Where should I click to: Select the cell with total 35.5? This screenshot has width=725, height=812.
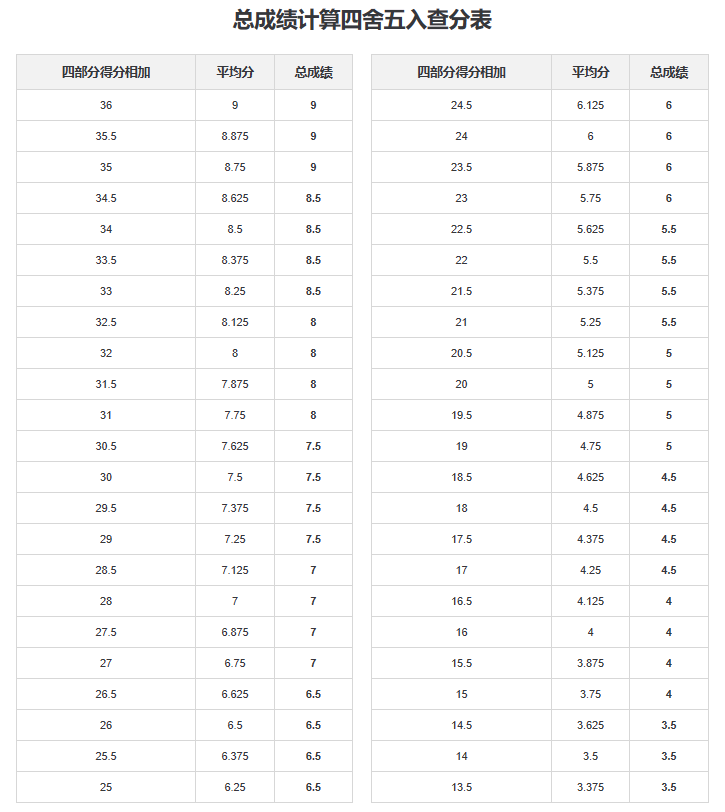(106, 136)
